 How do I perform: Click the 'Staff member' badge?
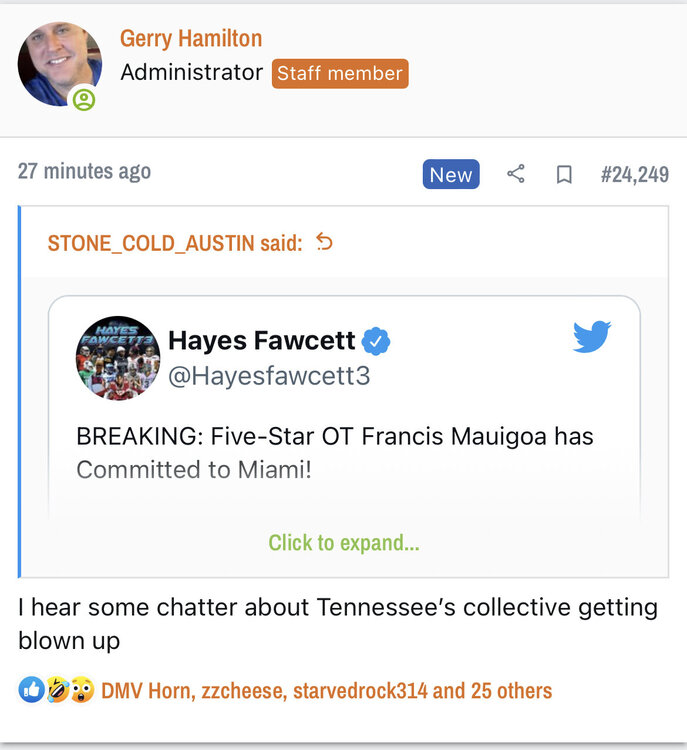340,73
